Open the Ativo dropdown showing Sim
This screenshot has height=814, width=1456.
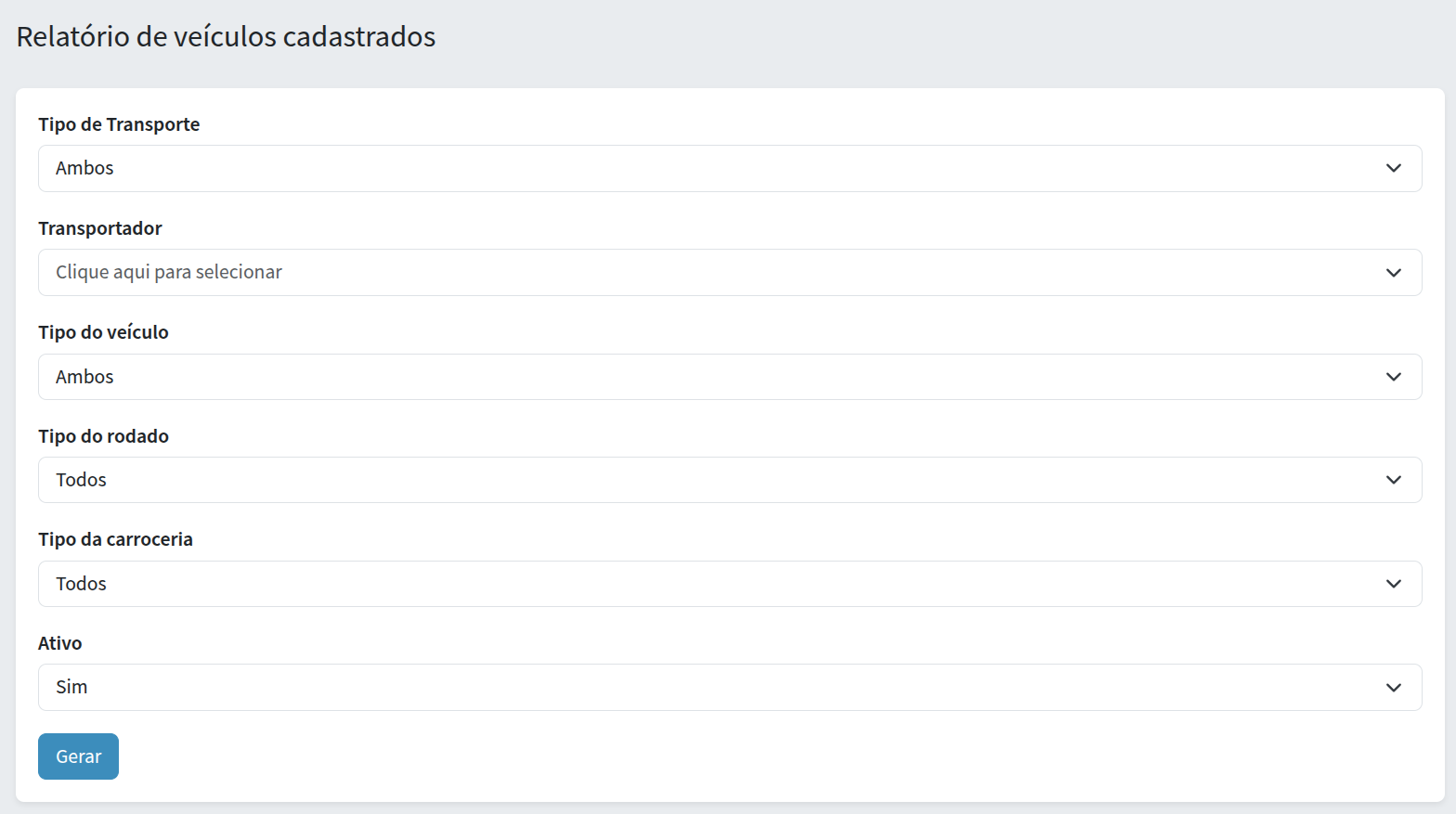(729, 688)
